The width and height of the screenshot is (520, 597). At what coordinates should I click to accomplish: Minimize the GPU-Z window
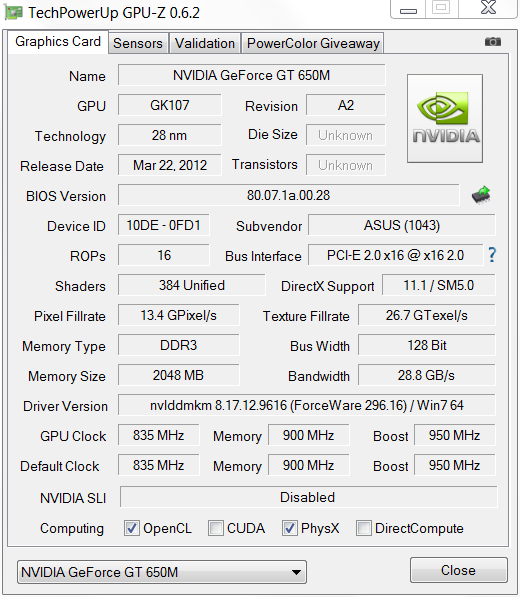pyautogui.click(x=408, y=9)
